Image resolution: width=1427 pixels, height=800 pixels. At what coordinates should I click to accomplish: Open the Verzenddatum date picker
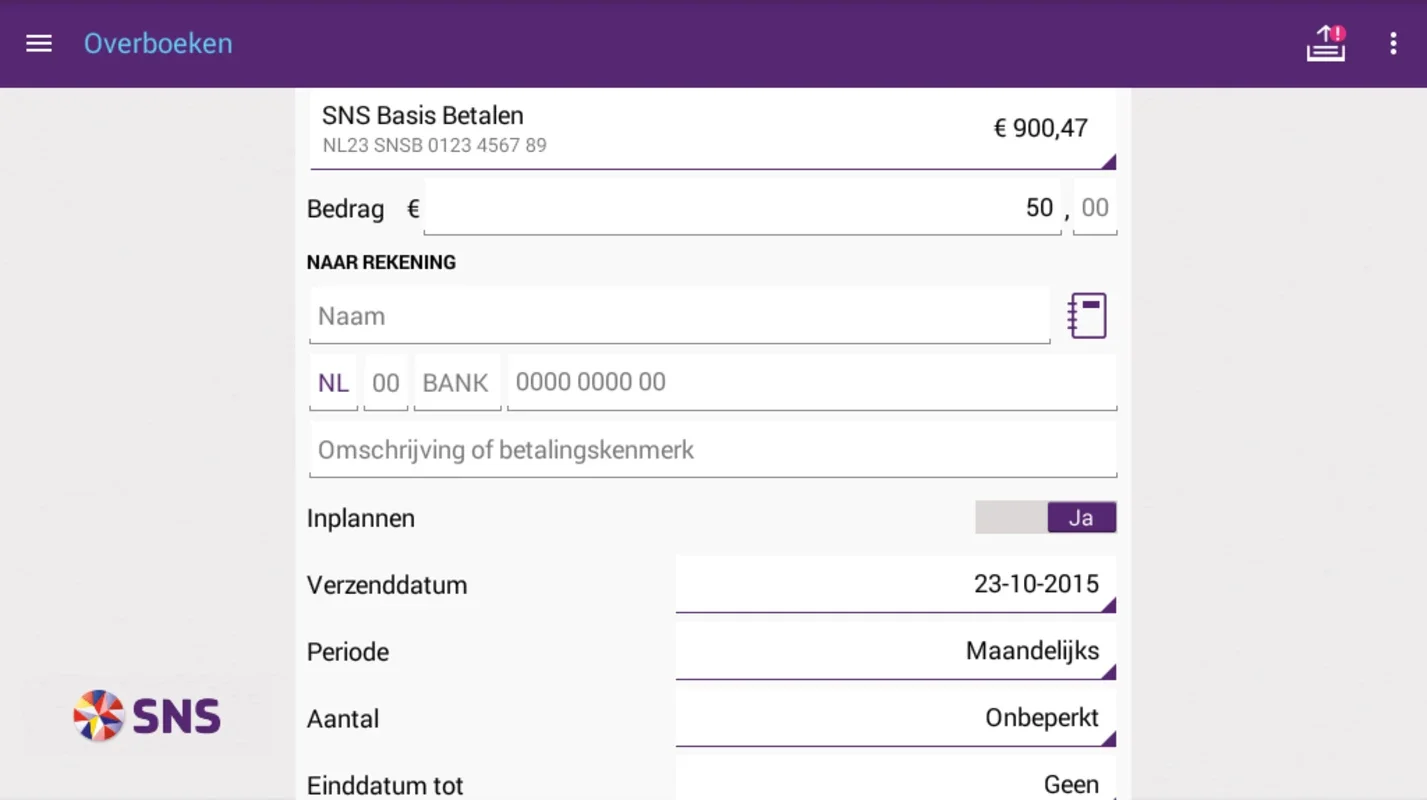pyautogui.click(x=896, y=584)
